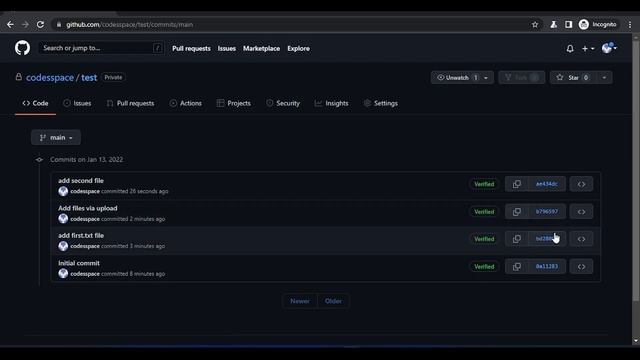Open the main branch selector dropdown
Viewport: 640px width, 360px height.
click(x=56, y=138)
